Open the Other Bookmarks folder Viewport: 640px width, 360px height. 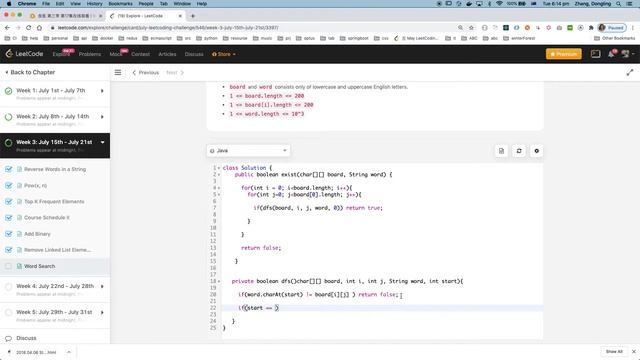(x=615, y=38)
